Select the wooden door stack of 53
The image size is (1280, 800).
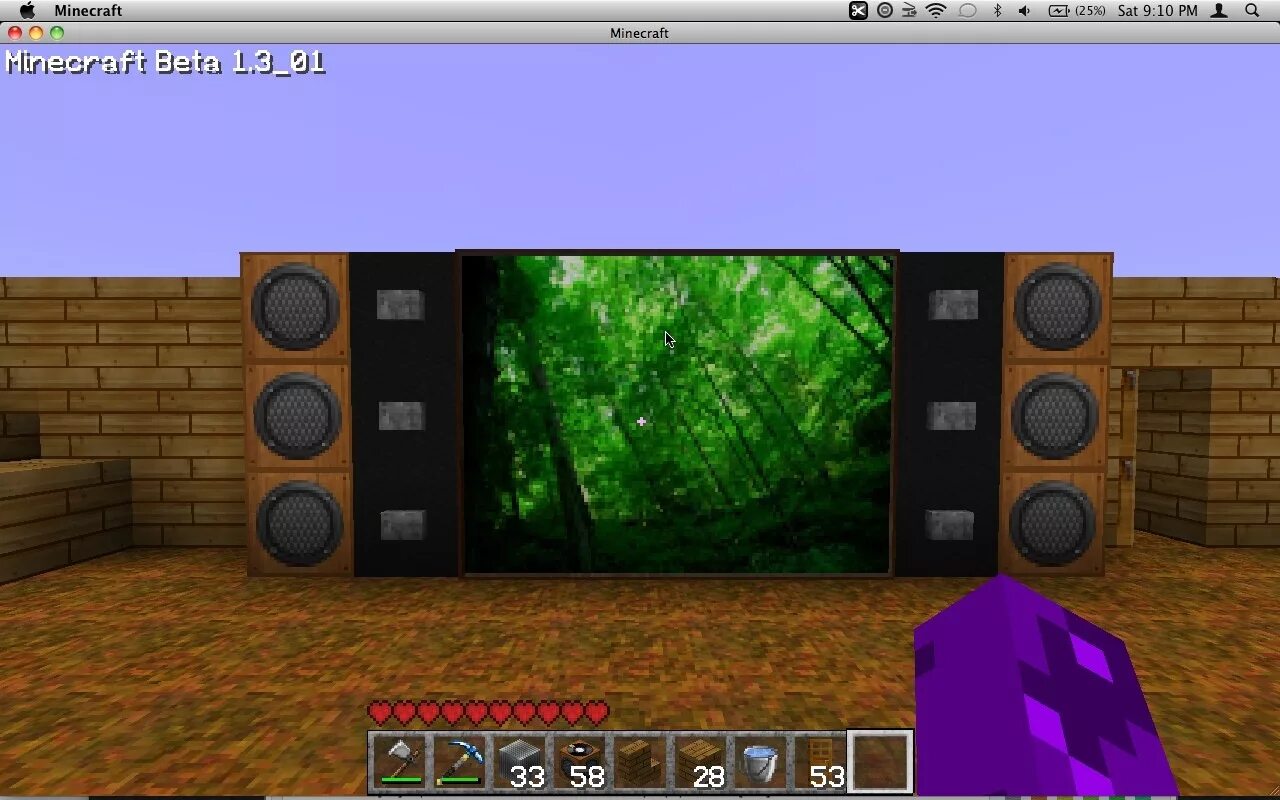820,763
